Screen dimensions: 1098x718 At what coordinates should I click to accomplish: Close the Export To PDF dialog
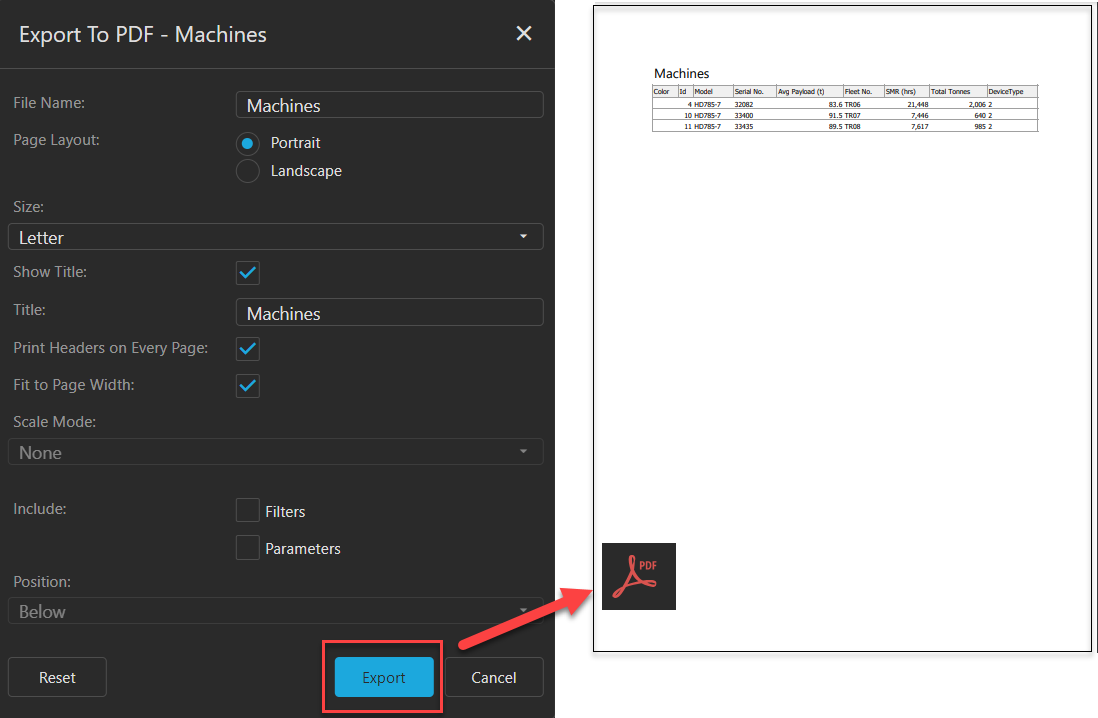(524, 34)
